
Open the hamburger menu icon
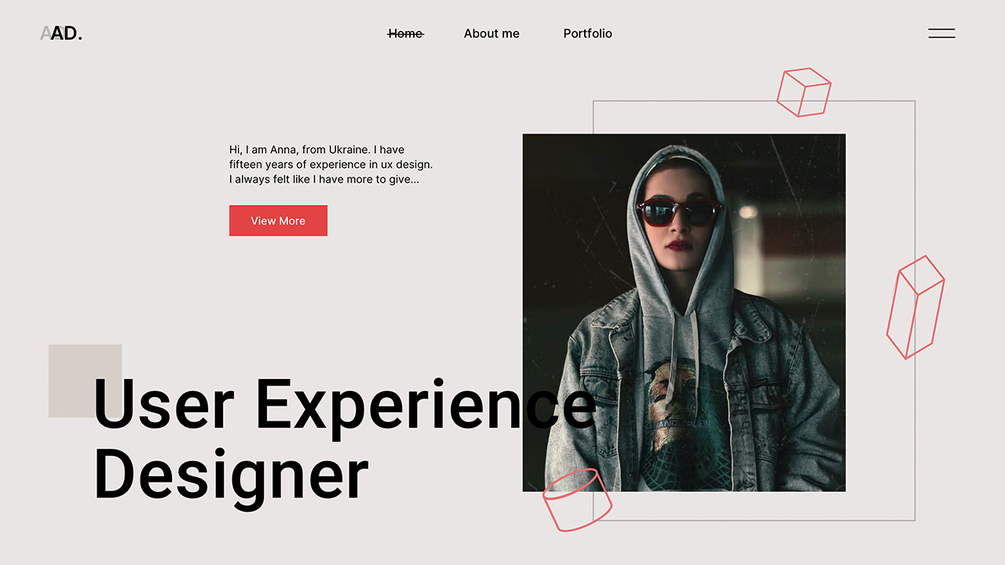pos(942,33)
